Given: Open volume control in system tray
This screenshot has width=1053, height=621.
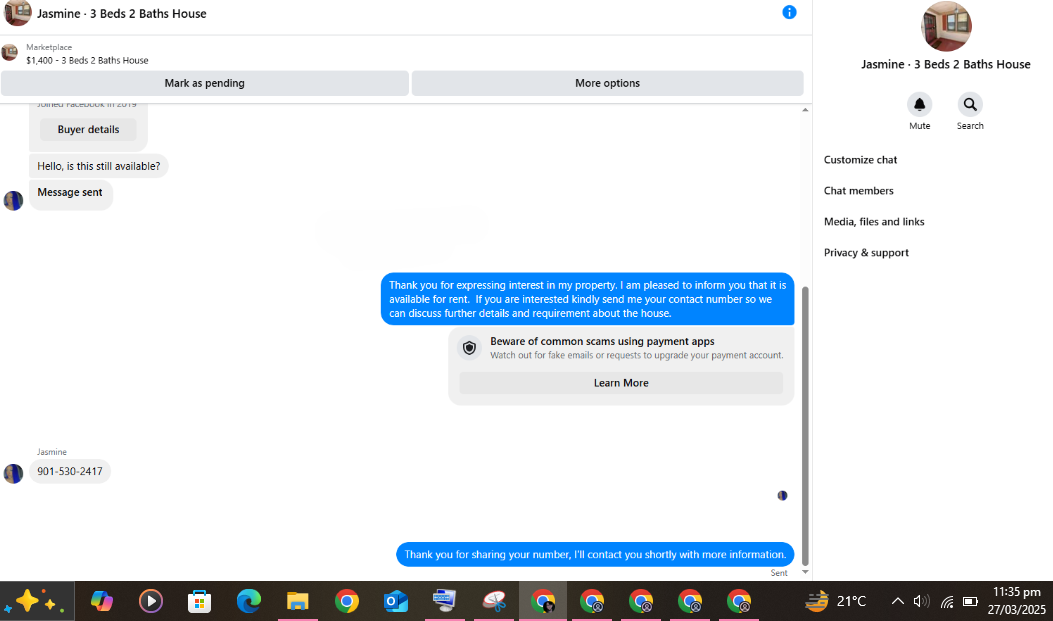Looking at the screenshot, I should pos(921,602).
